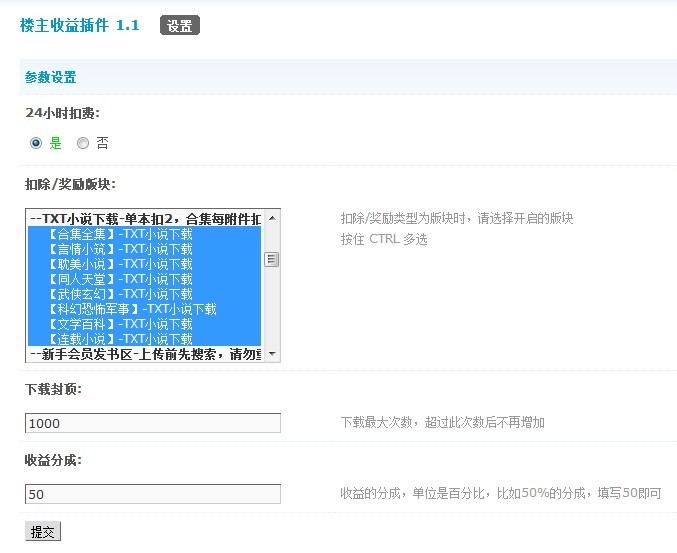Click the --TXT小说下载 group header in list
The image size is (677, 553).
[x=145, y=219]
